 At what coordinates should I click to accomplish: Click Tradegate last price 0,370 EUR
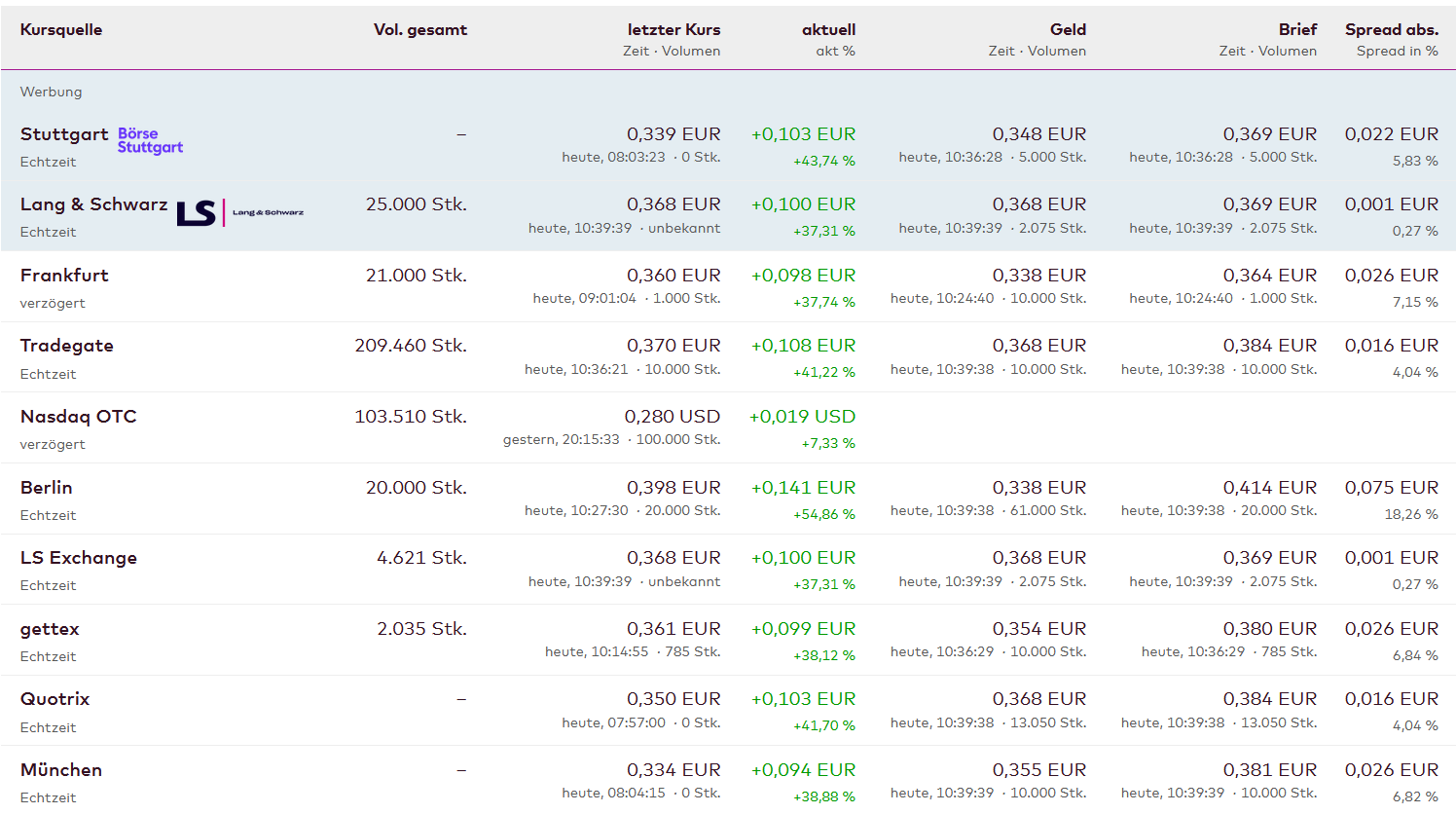pos(673,346)
